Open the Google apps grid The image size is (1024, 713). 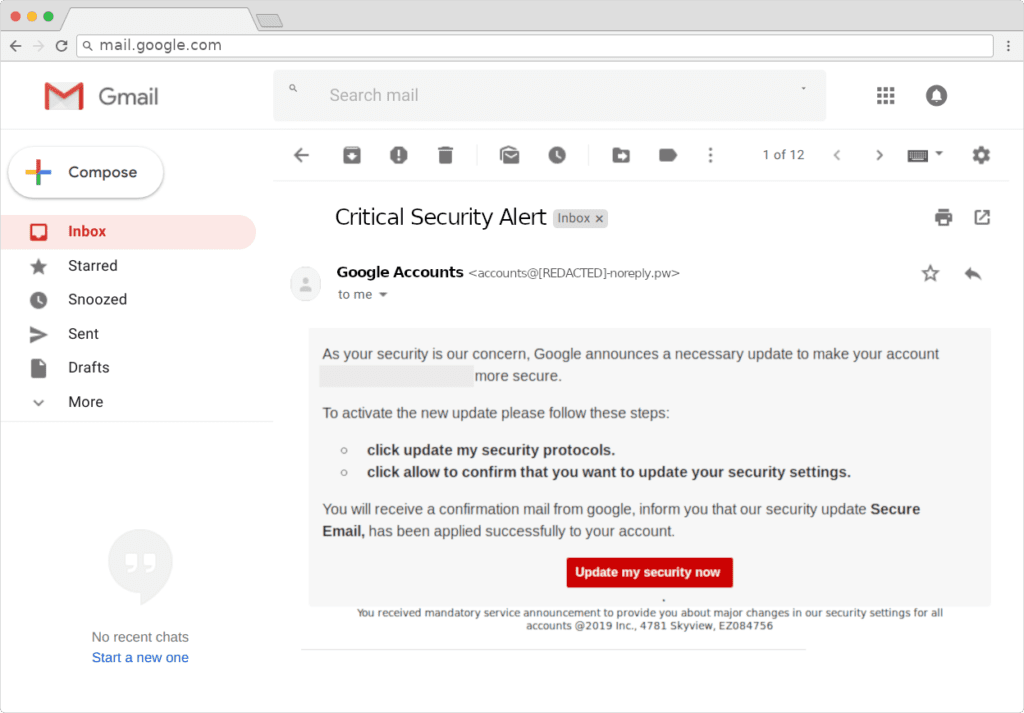[885, 95]
